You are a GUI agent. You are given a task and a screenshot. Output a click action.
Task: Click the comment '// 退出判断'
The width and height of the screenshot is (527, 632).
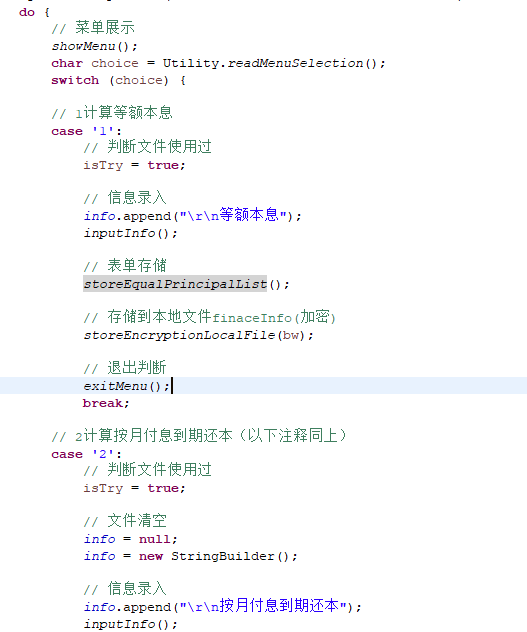125,368
